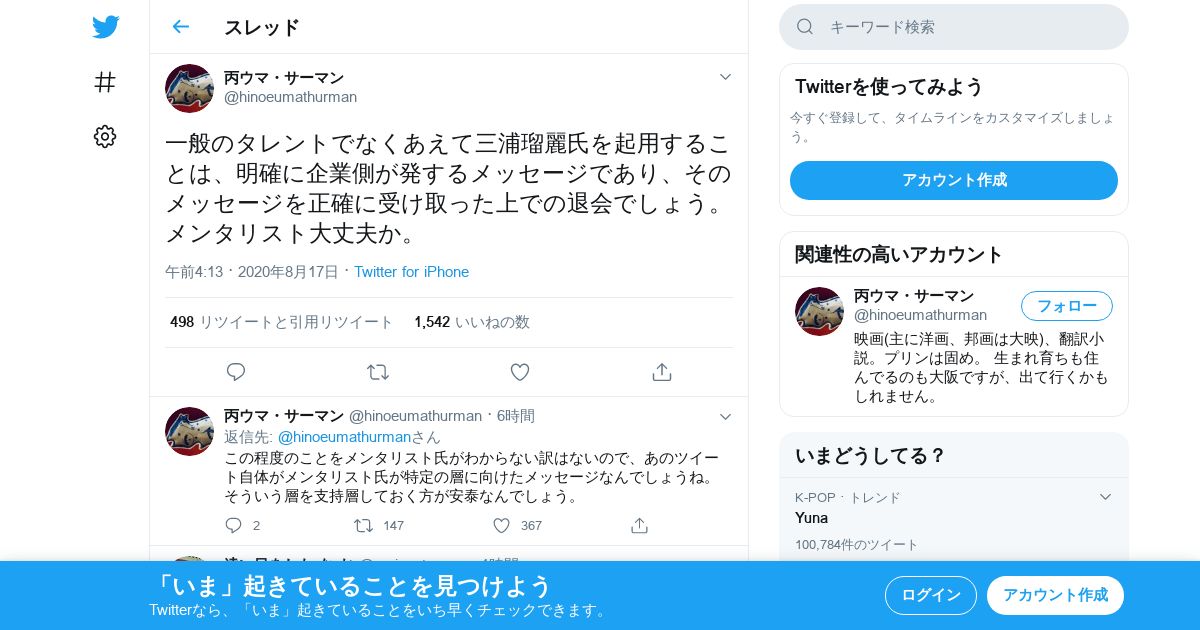This screenshot has width=1200, height=630.
Task: Open 498 retweets and quote retweets list
Action: click(x=282, y=322)
